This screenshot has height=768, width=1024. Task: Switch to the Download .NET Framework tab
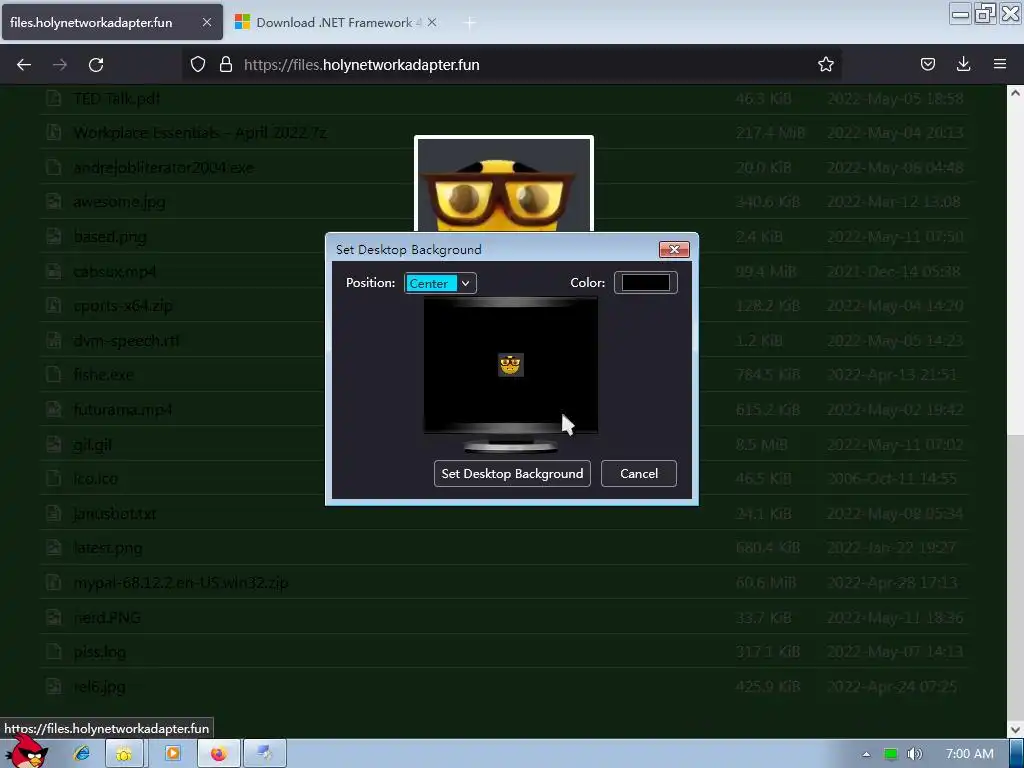click(x=336, y=22)
